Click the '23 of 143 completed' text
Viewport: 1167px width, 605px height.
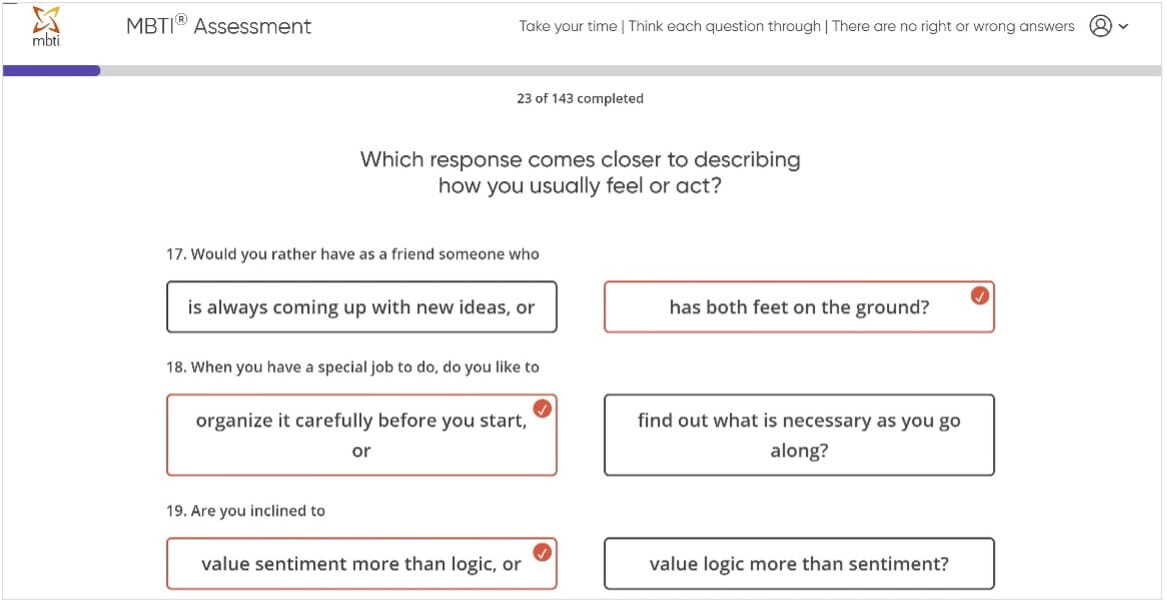[580, 98]
